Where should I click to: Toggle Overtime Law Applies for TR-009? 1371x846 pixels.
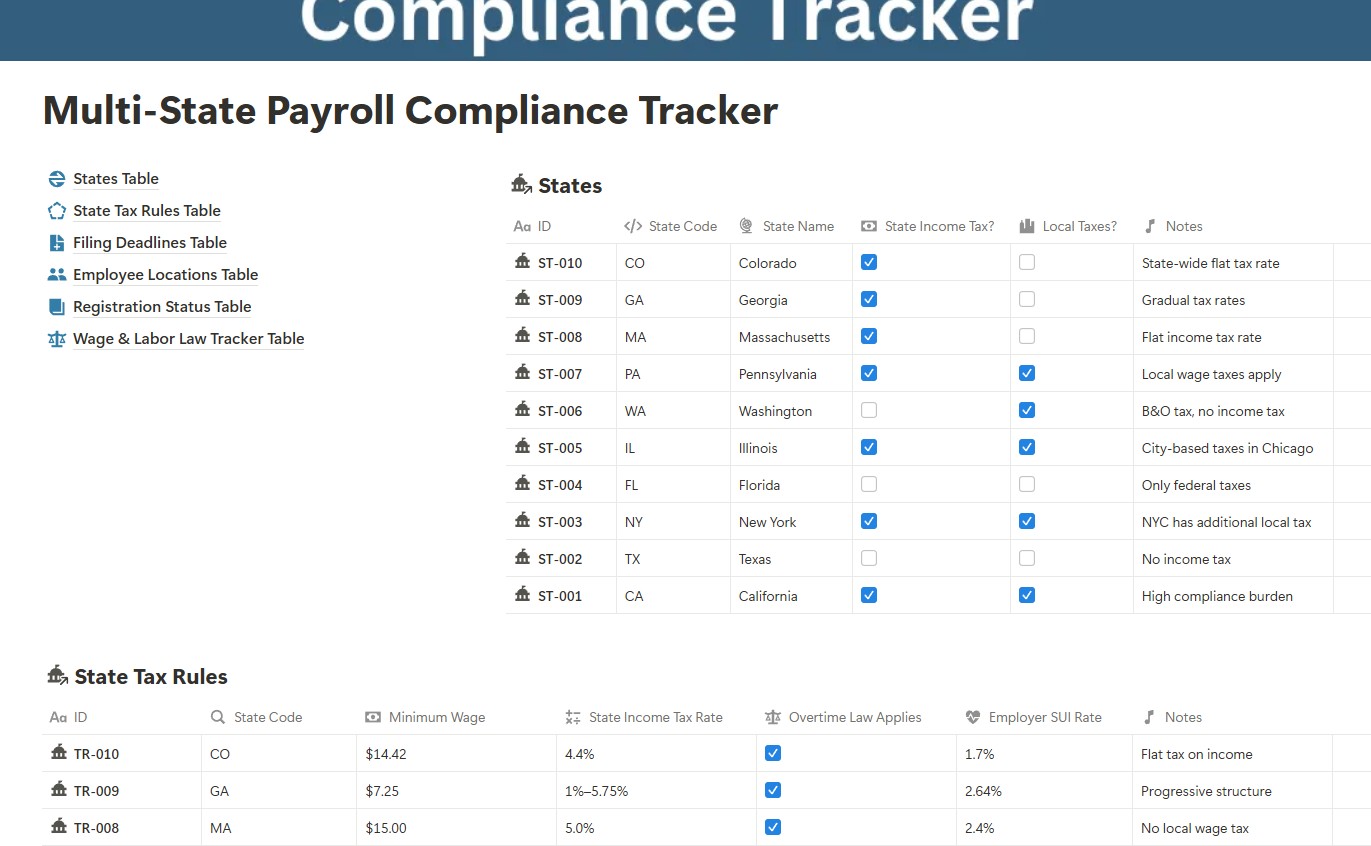pyautogui.click(x=773, y=790)
